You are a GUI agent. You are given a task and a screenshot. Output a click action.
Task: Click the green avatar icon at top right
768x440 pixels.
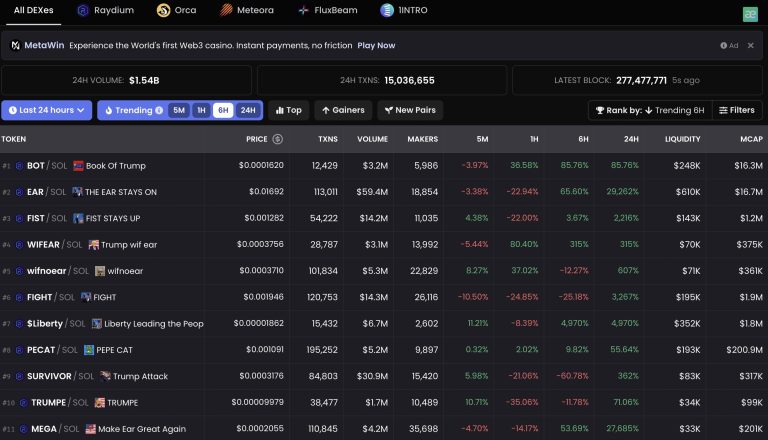(x=750, y=14)
